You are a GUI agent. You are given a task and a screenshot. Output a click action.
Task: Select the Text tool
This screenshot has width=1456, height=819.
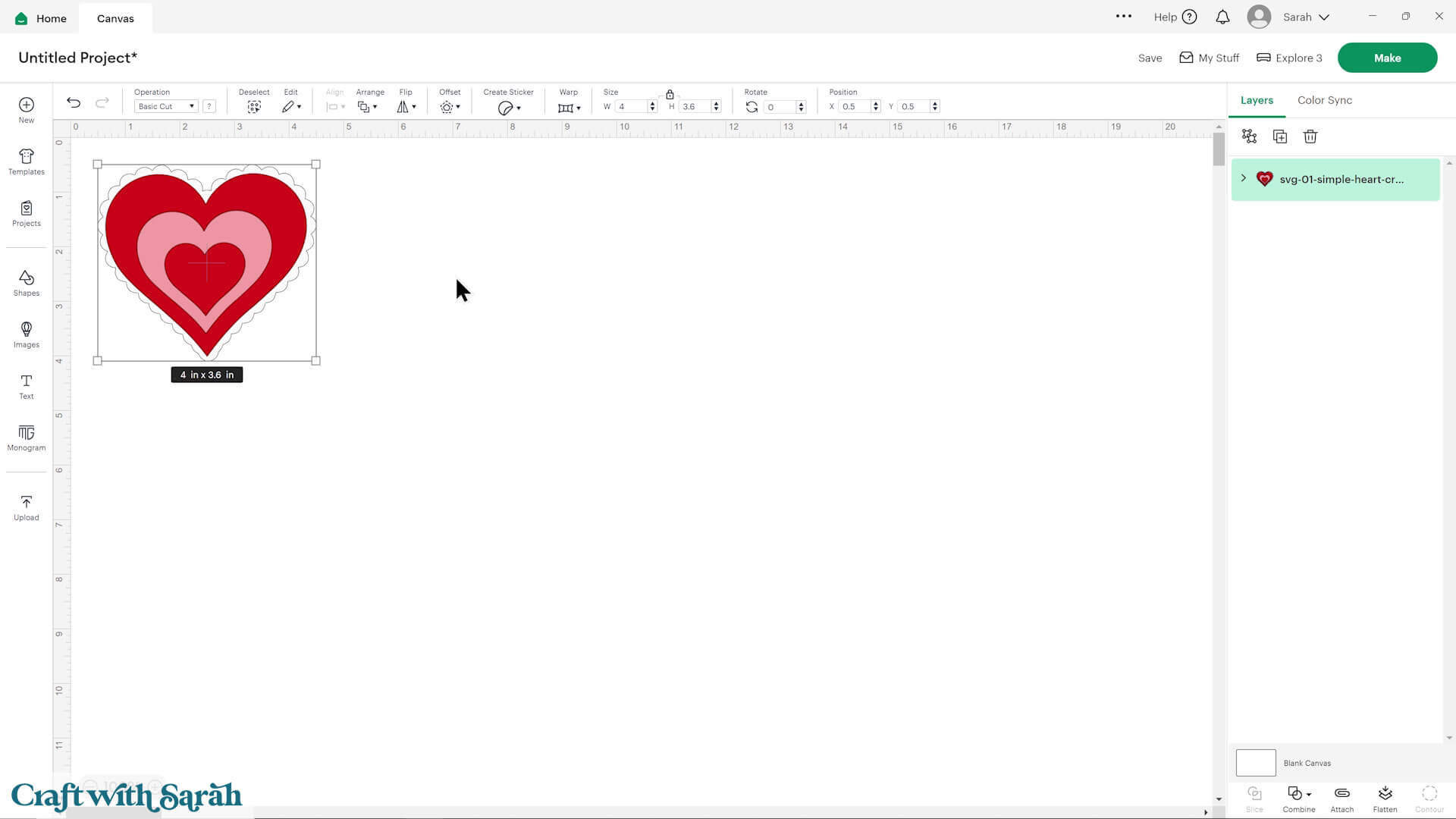tap(26, 385)
